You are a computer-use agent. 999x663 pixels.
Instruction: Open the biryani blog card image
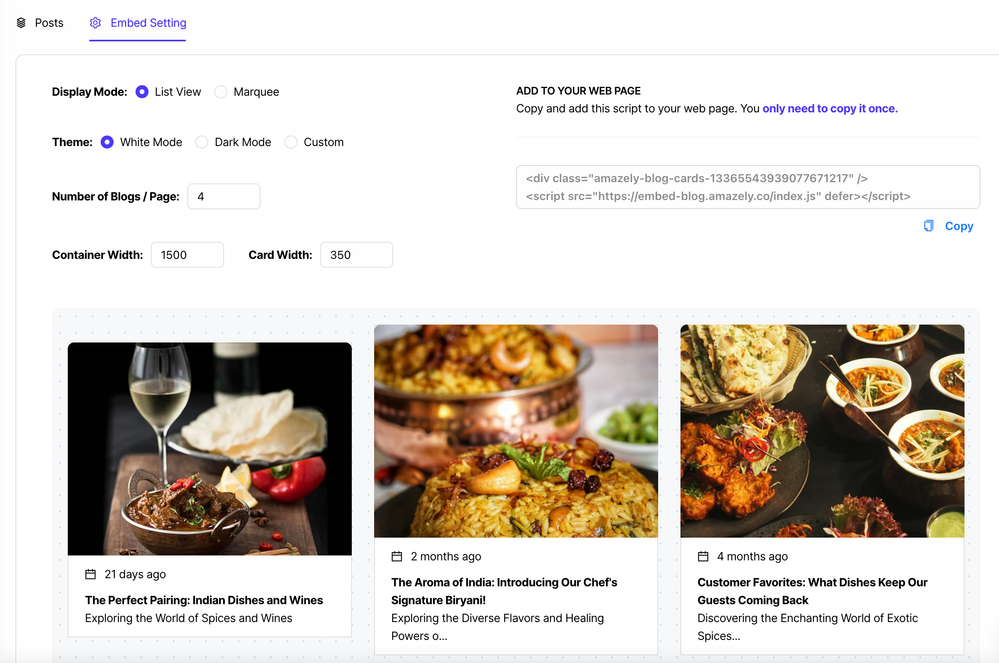click(516, 431)
